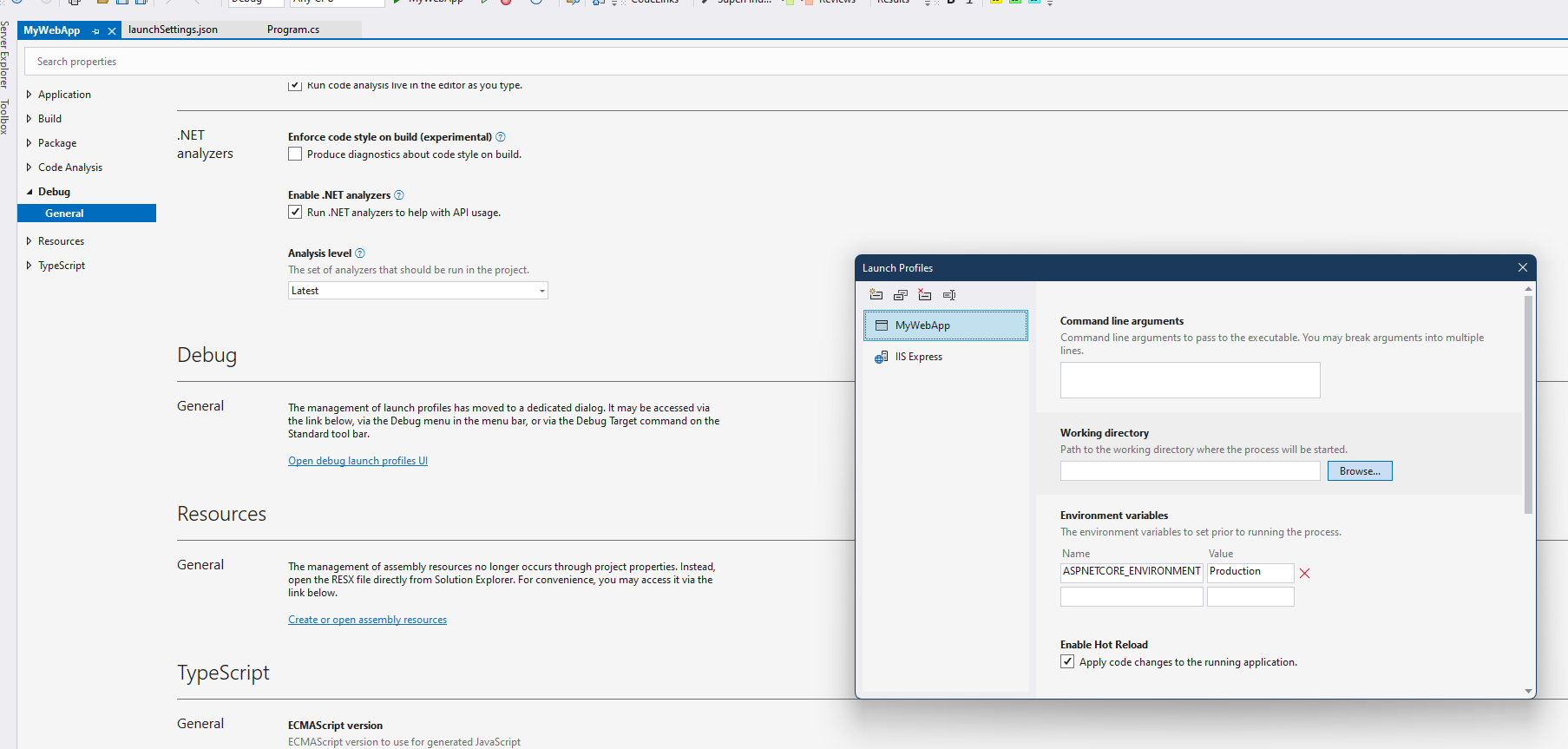Click the Launch Profiles vertical scrollbar thumb

coord(1528,404)
